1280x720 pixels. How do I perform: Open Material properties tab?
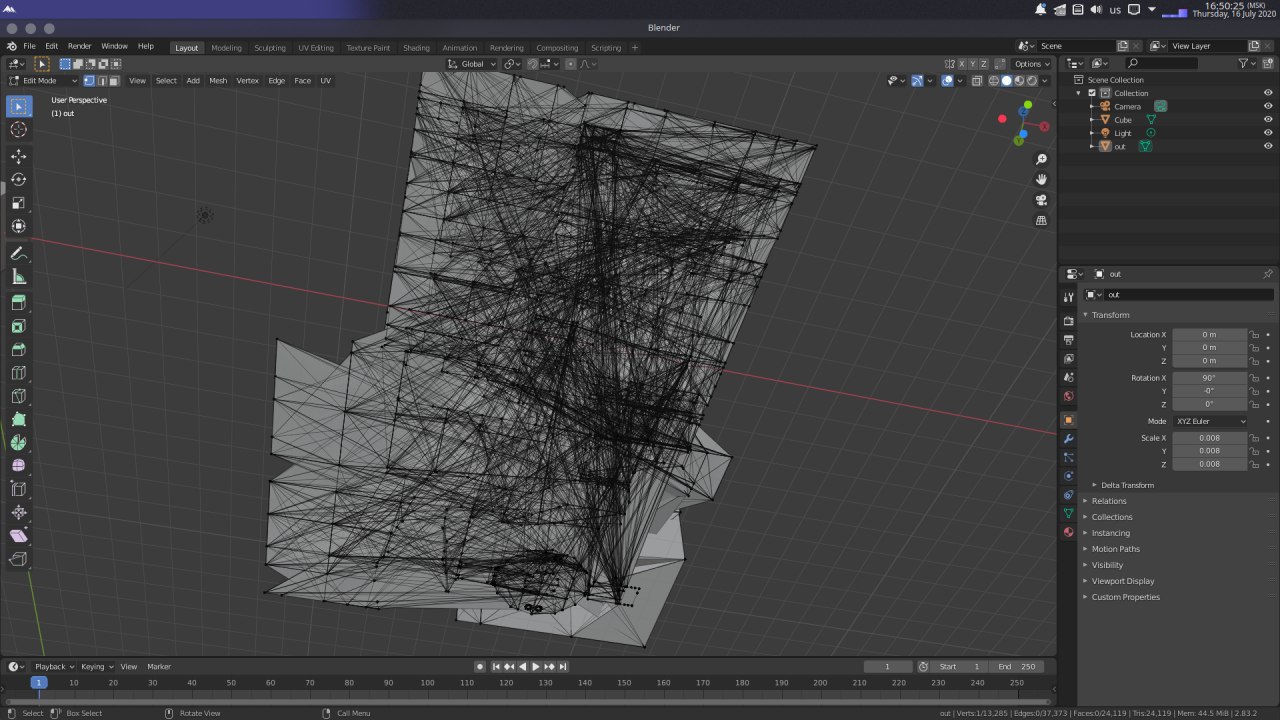coord(1068,532)
